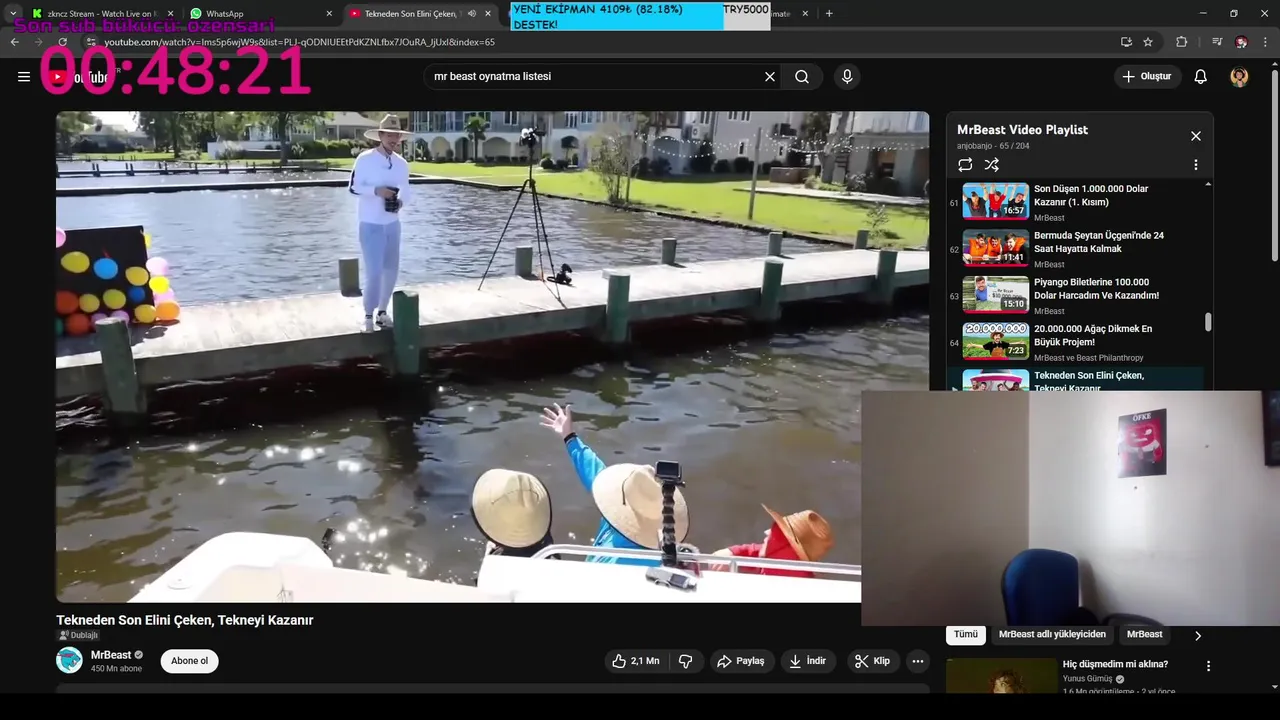Clear the search box with the X icon
Image resolution: width=1280 pixels, height=720 pixels.
770,77
